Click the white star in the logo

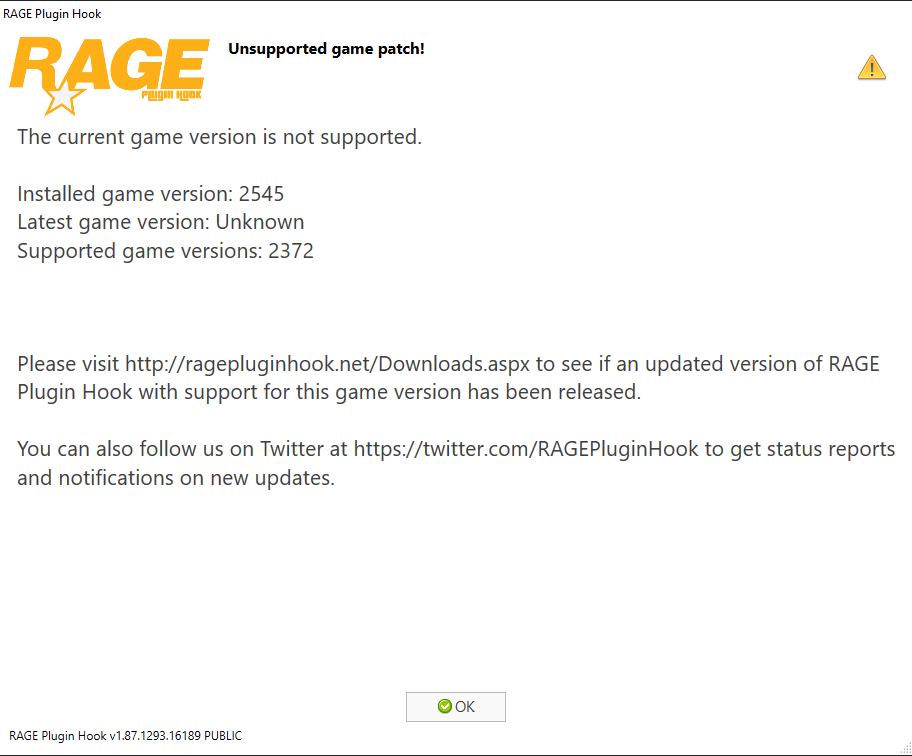(x=62, y=99)
